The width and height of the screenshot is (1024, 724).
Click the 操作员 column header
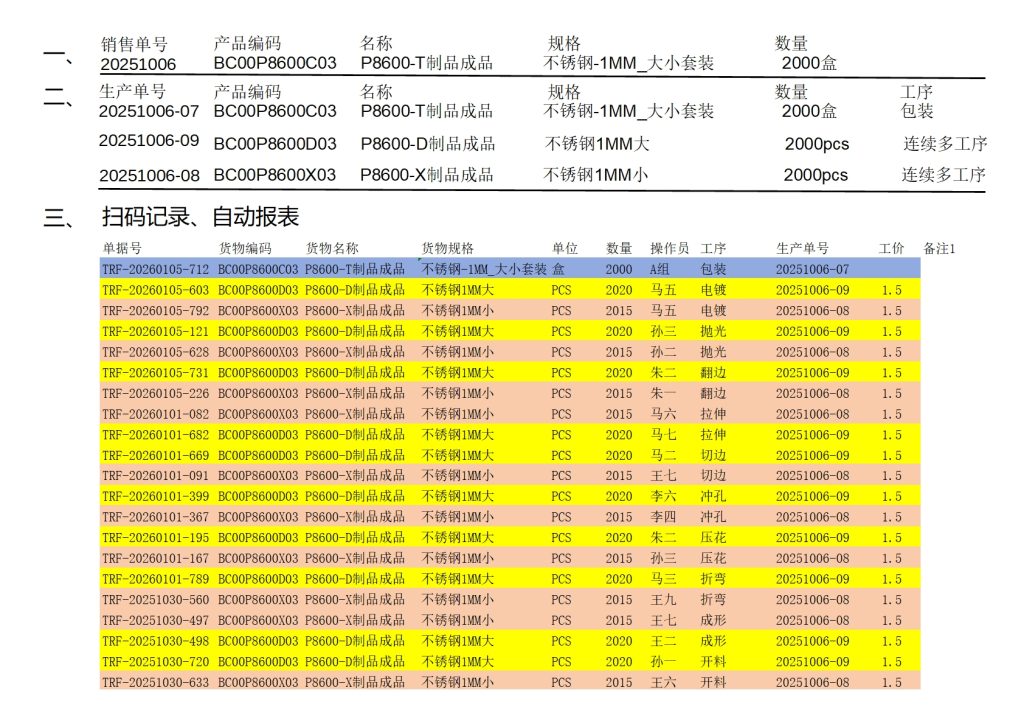669,248
